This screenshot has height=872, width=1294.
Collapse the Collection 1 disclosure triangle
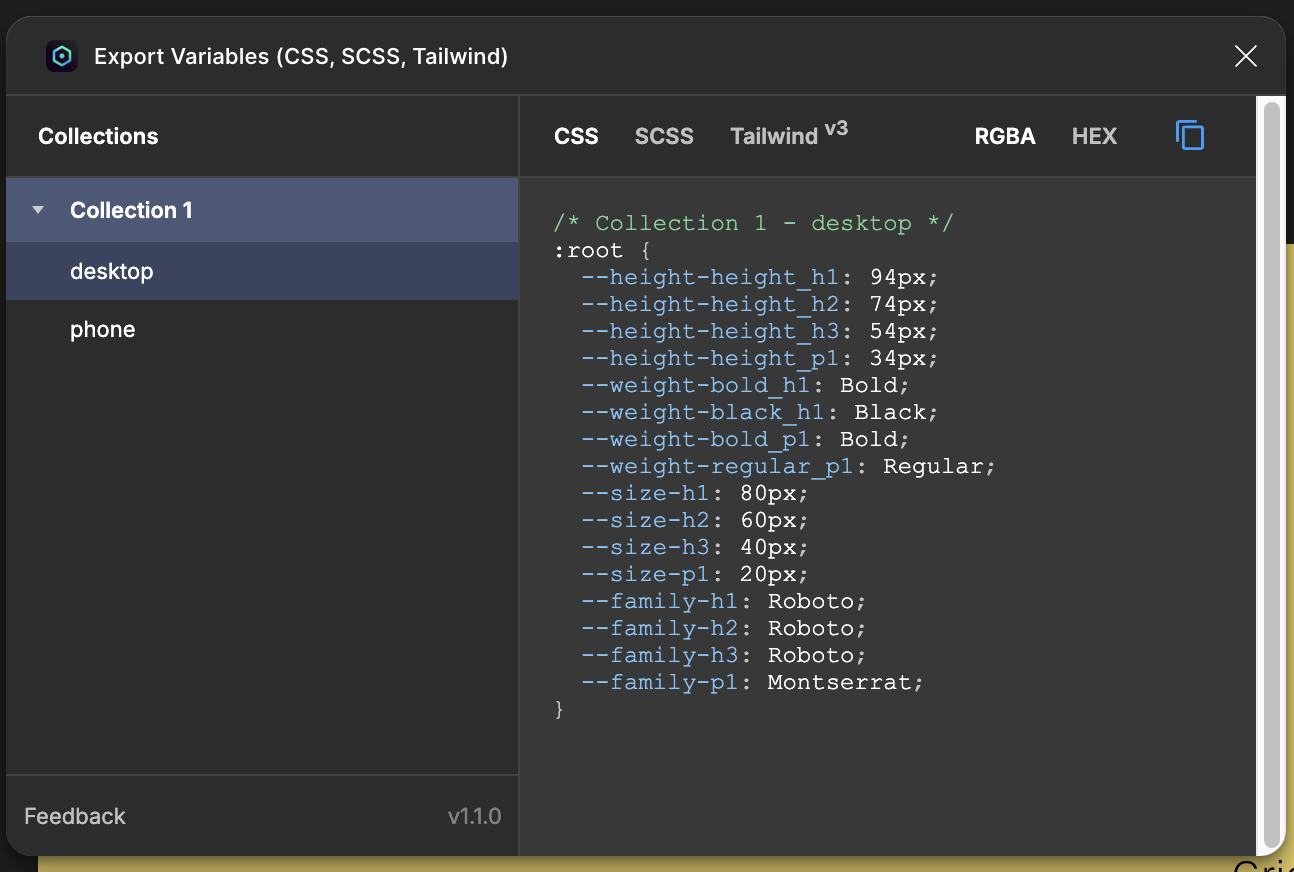click(38, 210)
